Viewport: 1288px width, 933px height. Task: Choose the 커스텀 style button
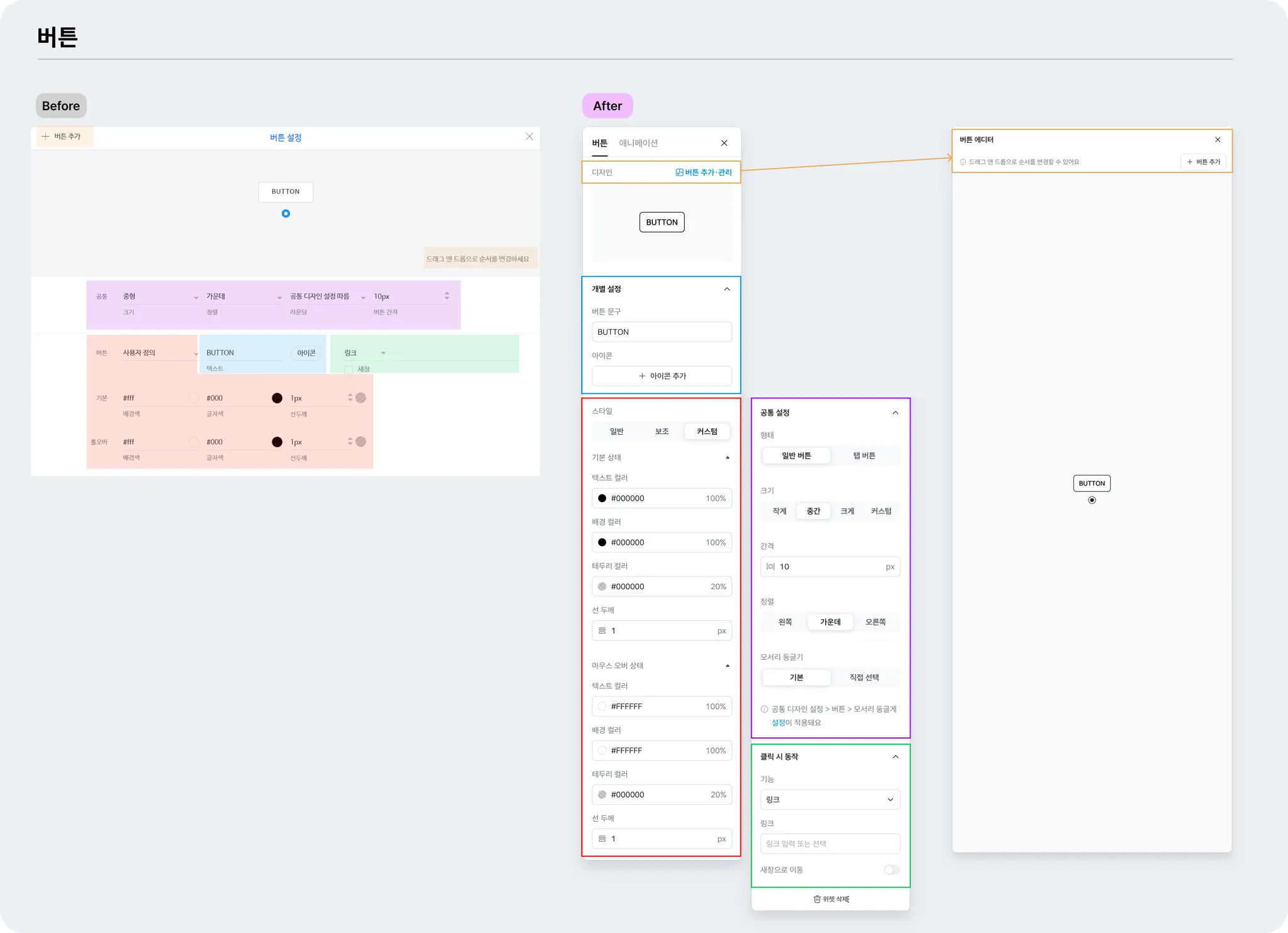(x=707, y=432)
